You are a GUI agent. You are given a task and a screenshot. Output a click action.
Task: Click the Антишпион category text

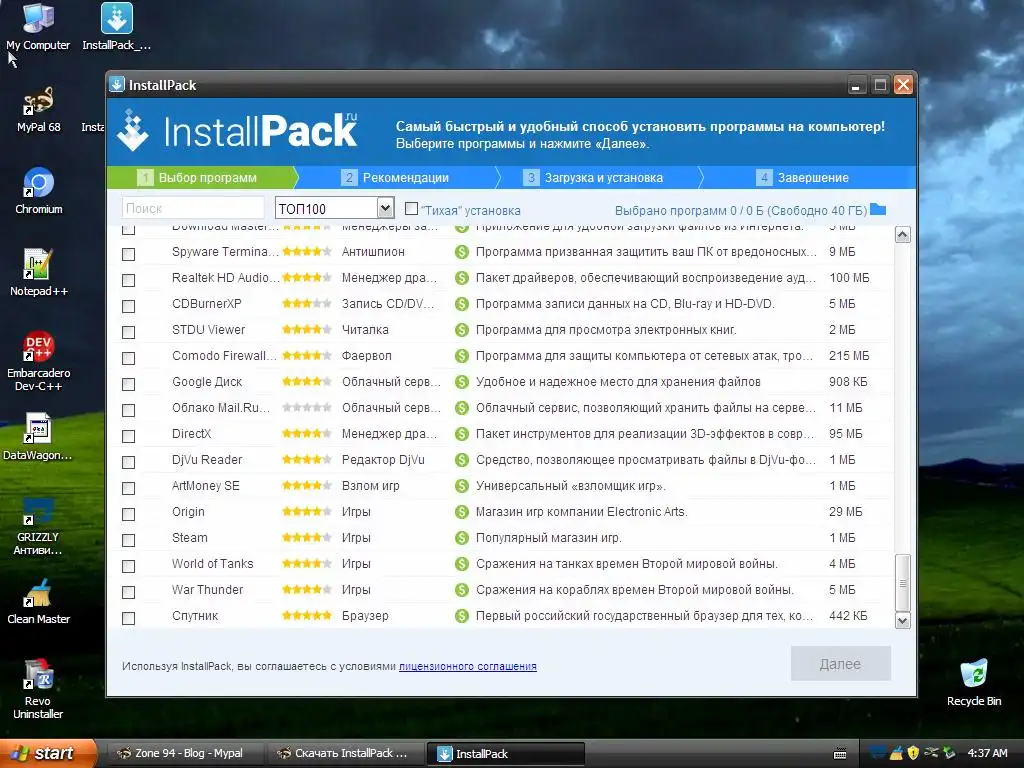(x=373, y=251)
